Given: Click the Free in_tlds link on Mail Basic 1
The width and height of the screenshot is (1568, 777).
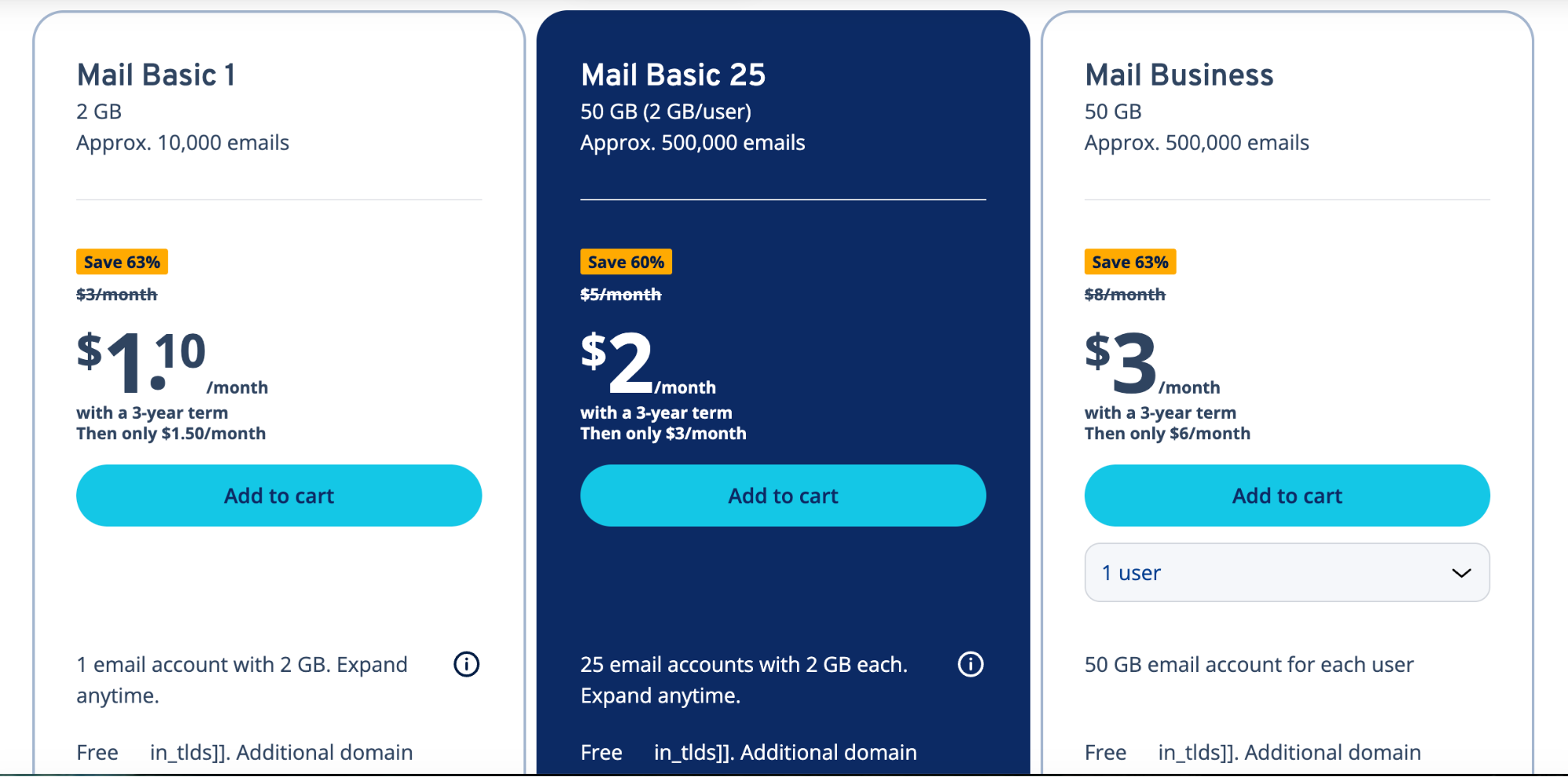Looking at the screenshot, I should pyautogui.click(x=184, y=752).
